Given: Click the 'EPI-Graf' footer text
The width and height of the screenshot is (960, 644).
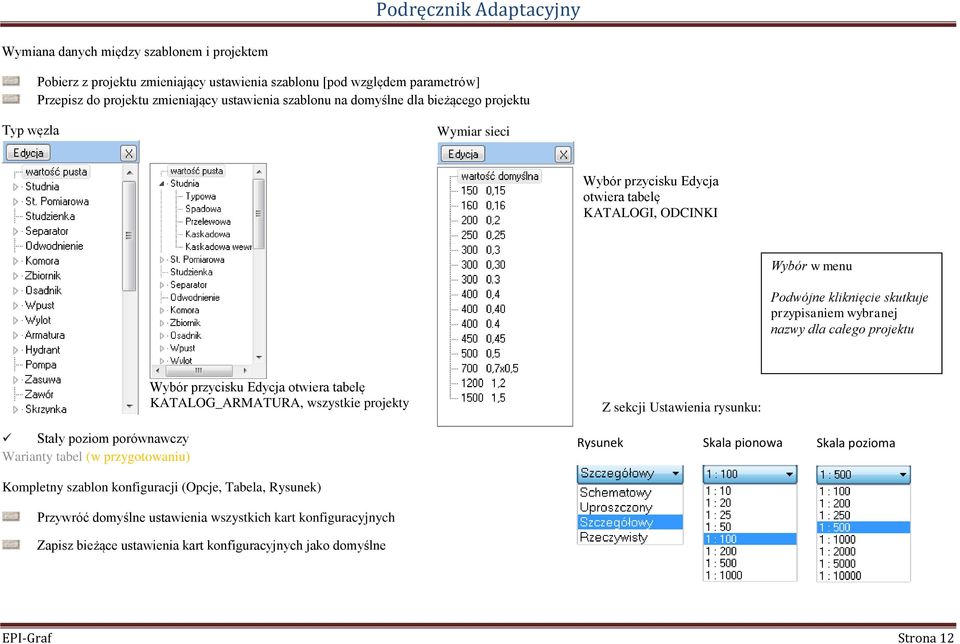Looking at the screenshot, I should pyautogui.click(x=27, y=638).
